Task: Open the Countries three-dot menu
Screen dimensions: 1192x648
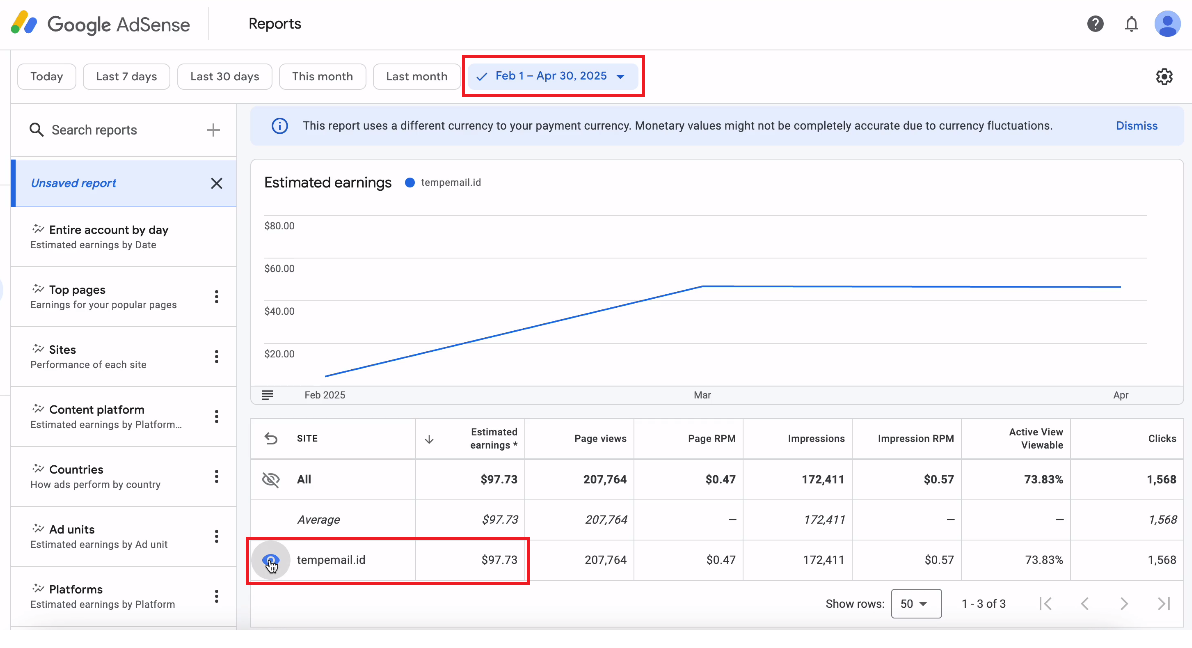Action: [x=217, y=477]
